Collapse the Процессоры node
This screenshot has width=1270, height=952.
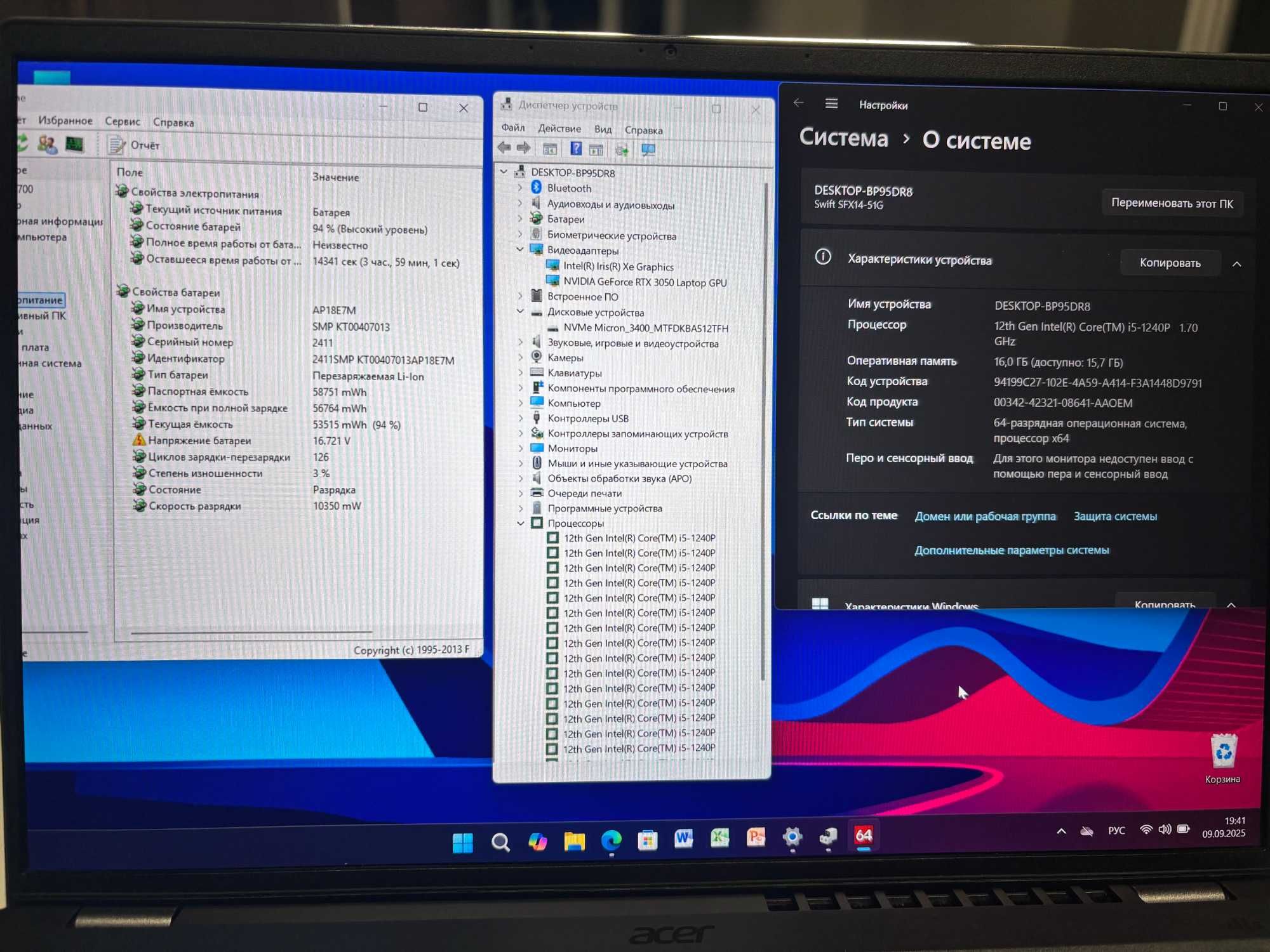coord(521,523)
